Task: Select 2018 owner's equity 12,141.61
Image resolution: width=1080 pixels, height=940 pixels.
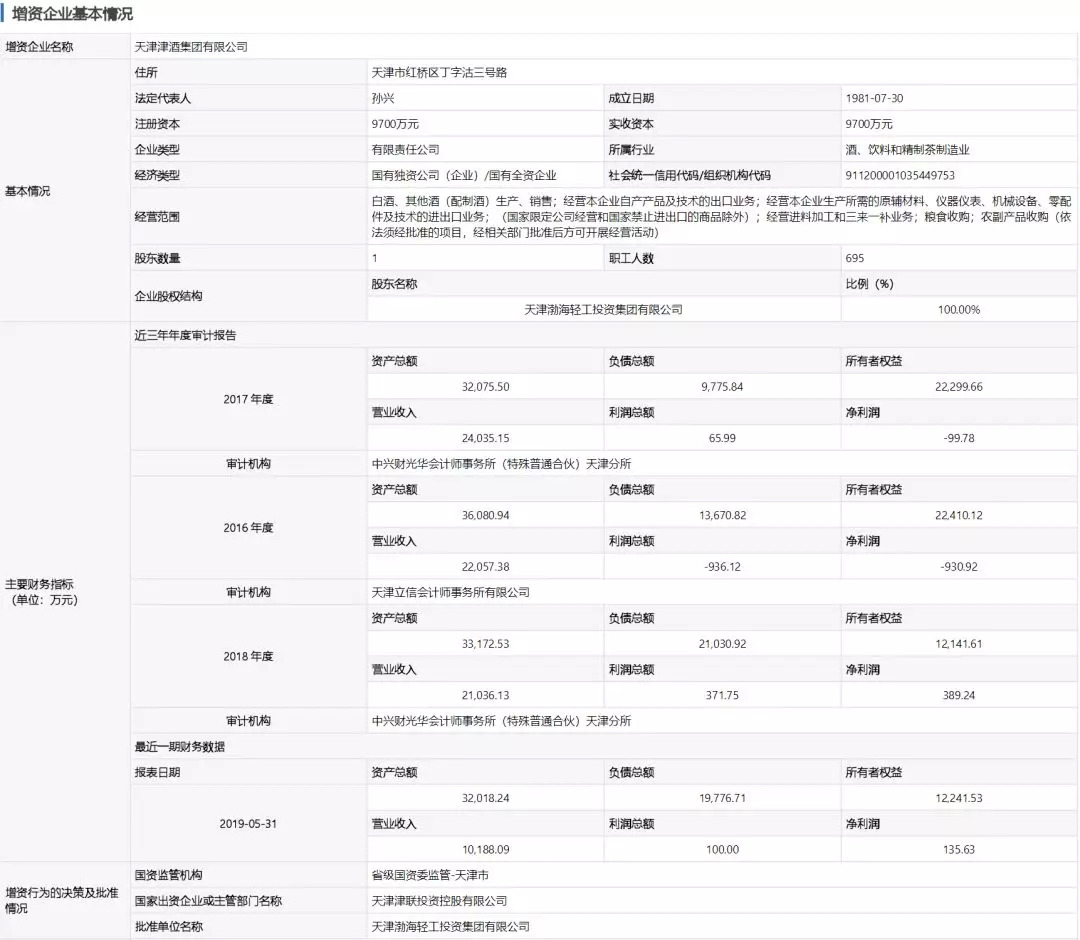Action: 959,644
